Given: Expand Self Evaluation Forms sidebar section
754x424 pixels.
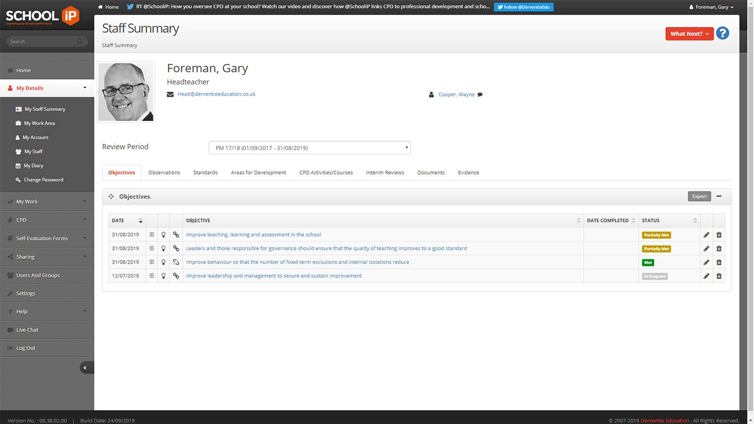Looking at the screenshot, I should (x=47, y=238).
